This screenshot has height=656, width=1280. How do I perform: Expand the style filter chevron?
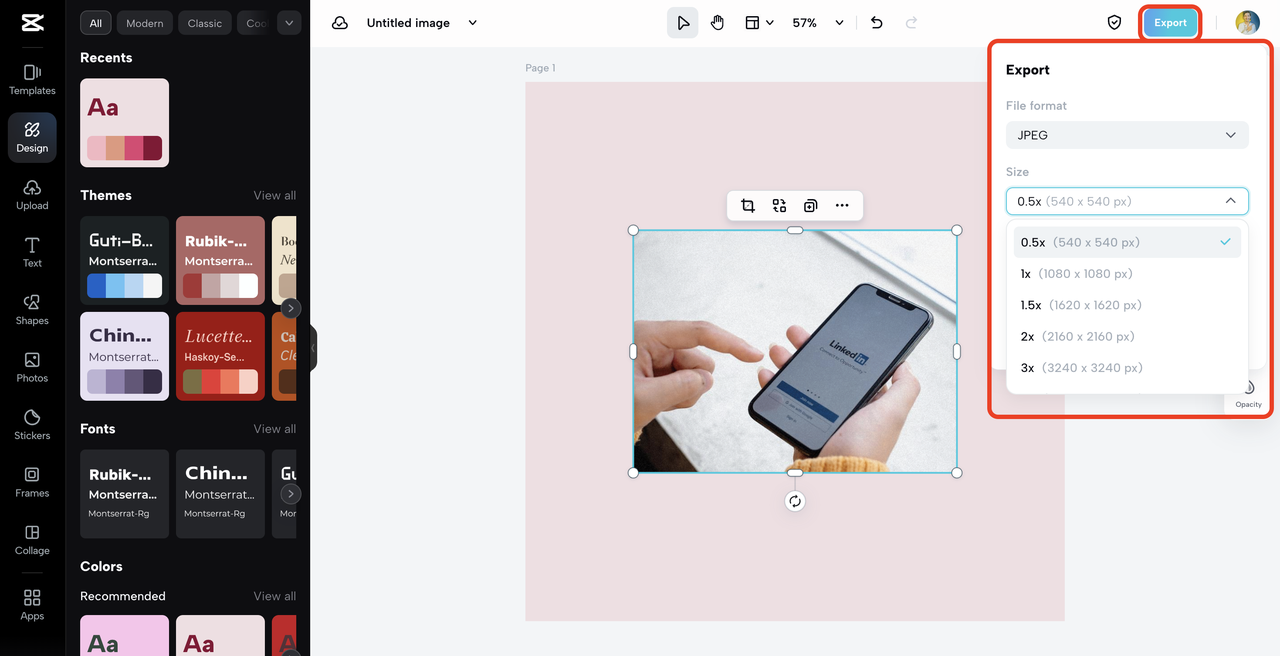(289, 23)
